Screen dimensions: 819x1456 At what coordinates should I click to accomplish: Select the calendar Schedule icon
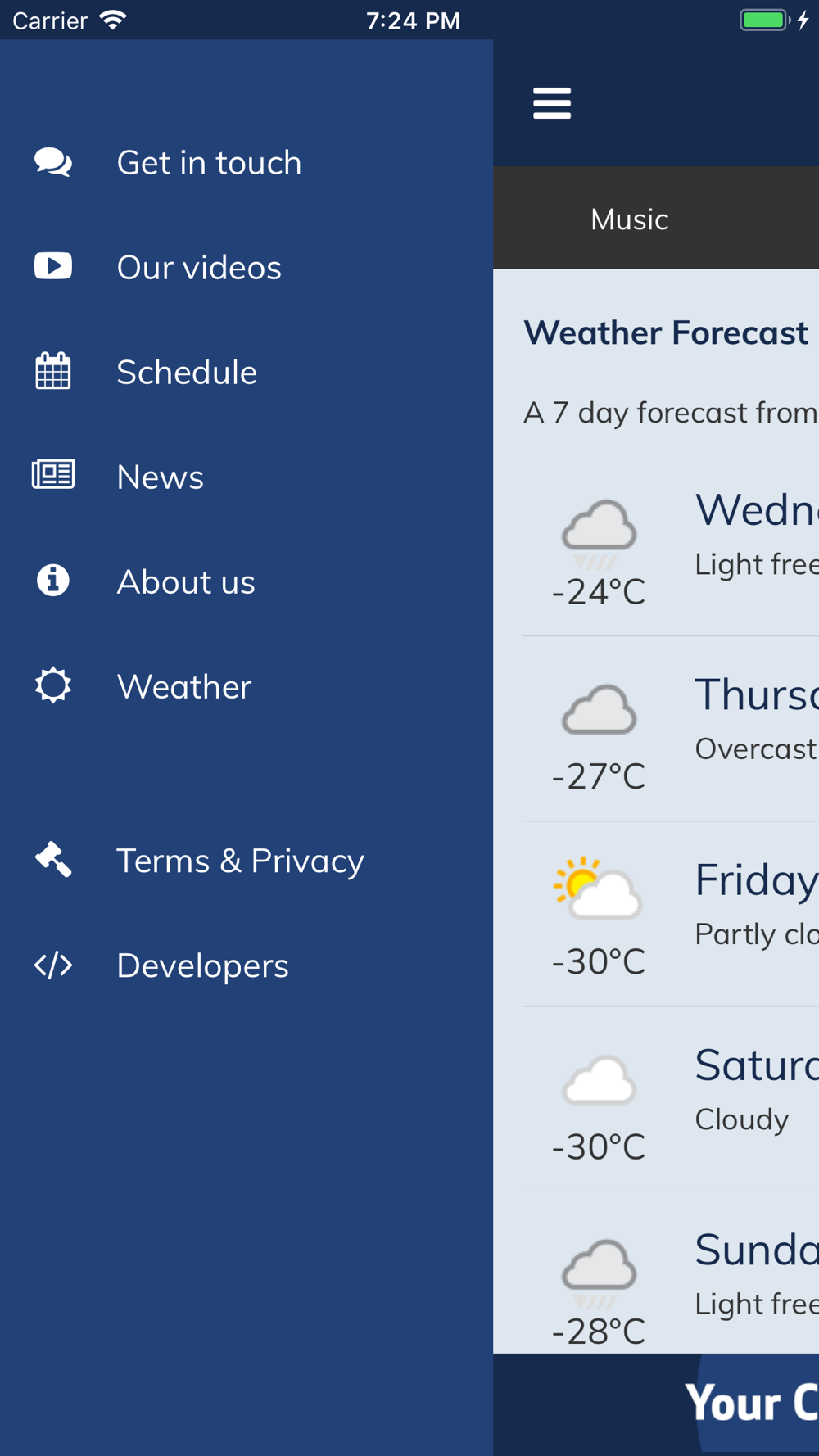pos(53,371)
